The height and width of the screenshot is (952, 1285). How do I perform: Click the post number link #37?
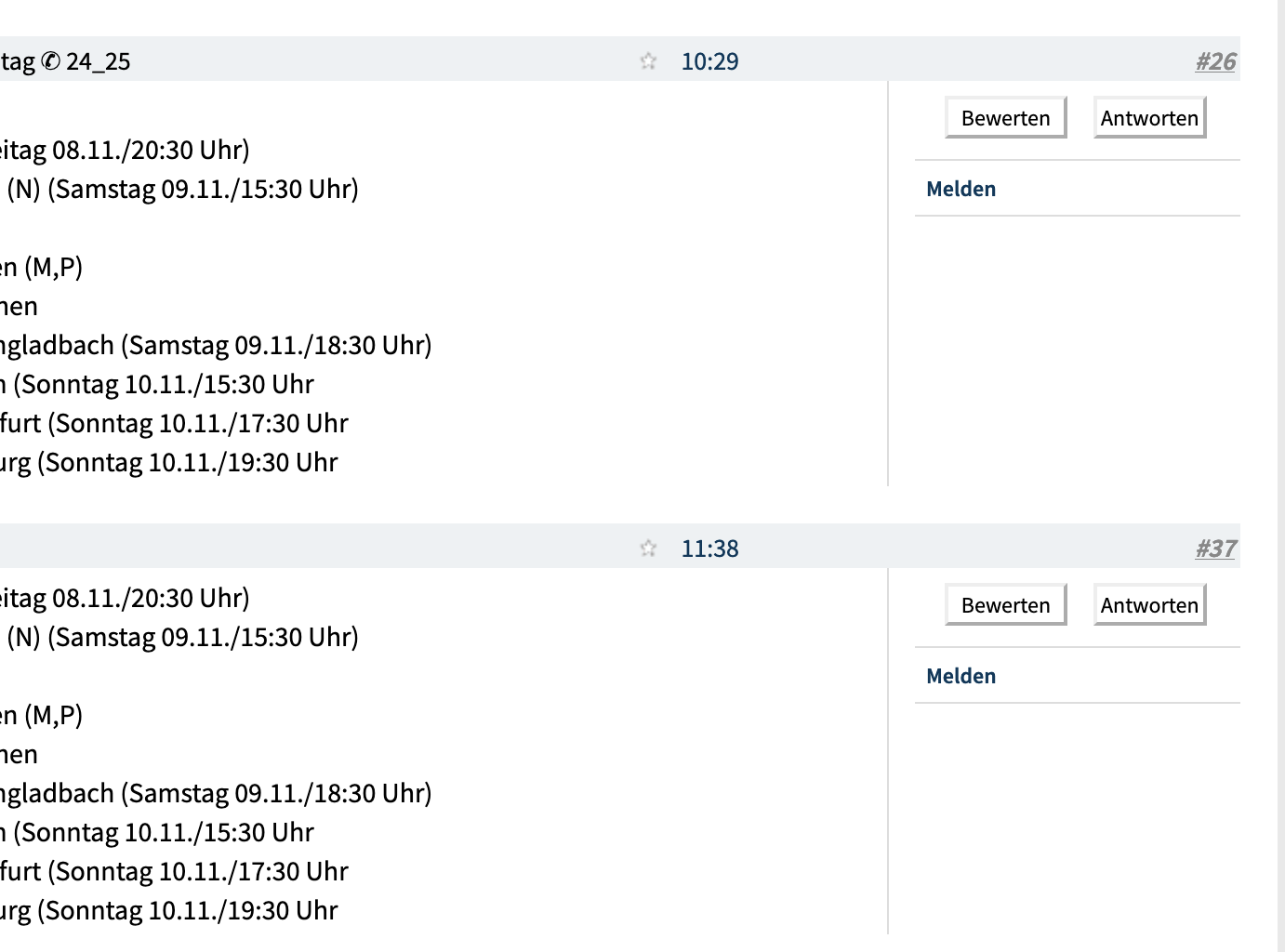pyautogui.click(x=1215, y=549)
